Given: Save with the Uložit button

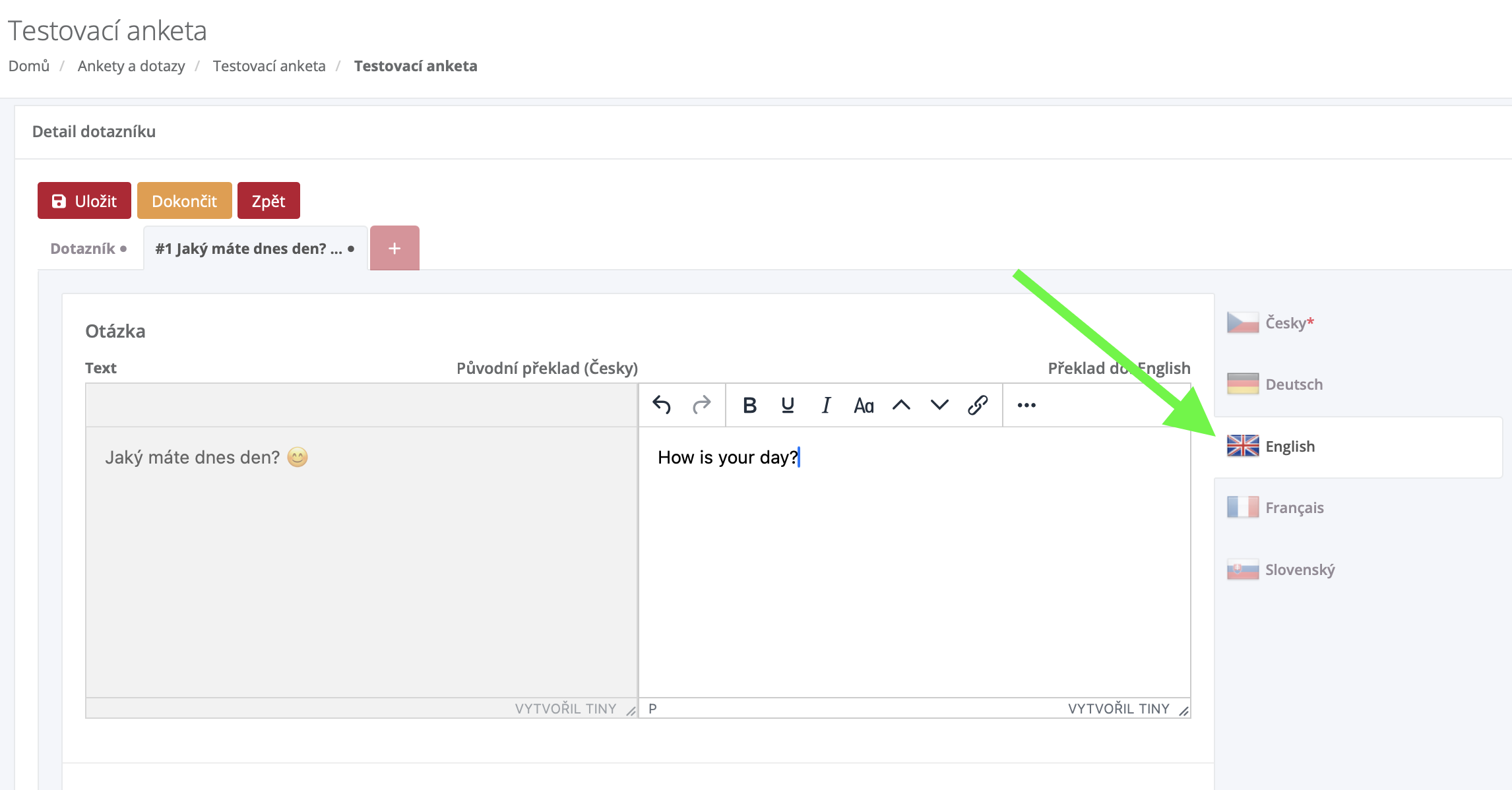Looking at the screenshot, I should [84, 200].
